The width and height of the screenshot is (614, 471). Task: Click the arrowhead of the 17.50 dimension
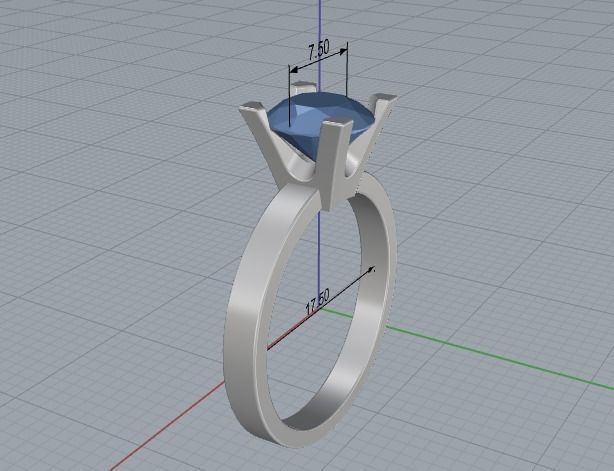point(369,271)
